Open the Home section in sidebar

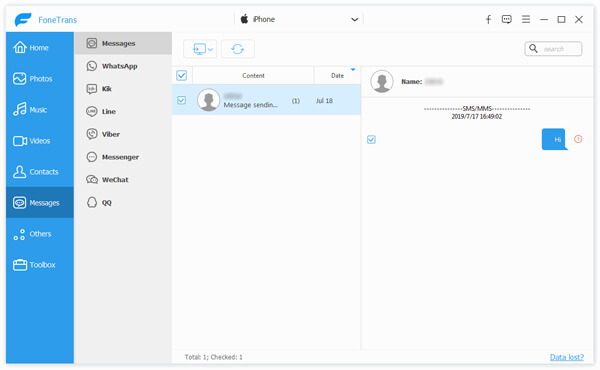tap(40, 47)
